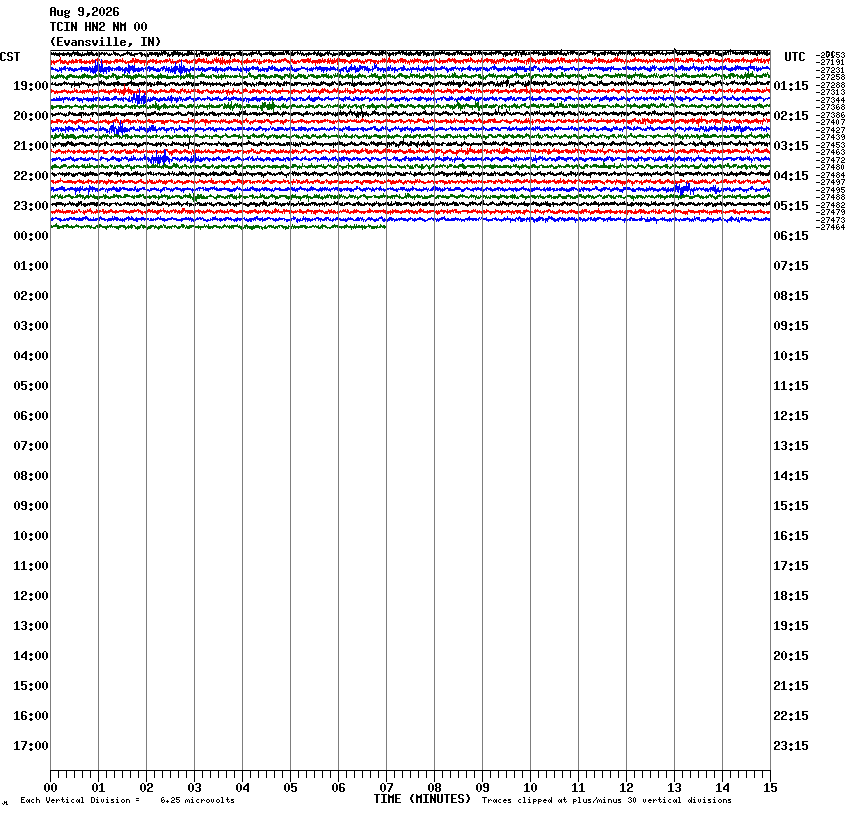Click the end of the last green trace
850x814 pixels.
(384, 227)
